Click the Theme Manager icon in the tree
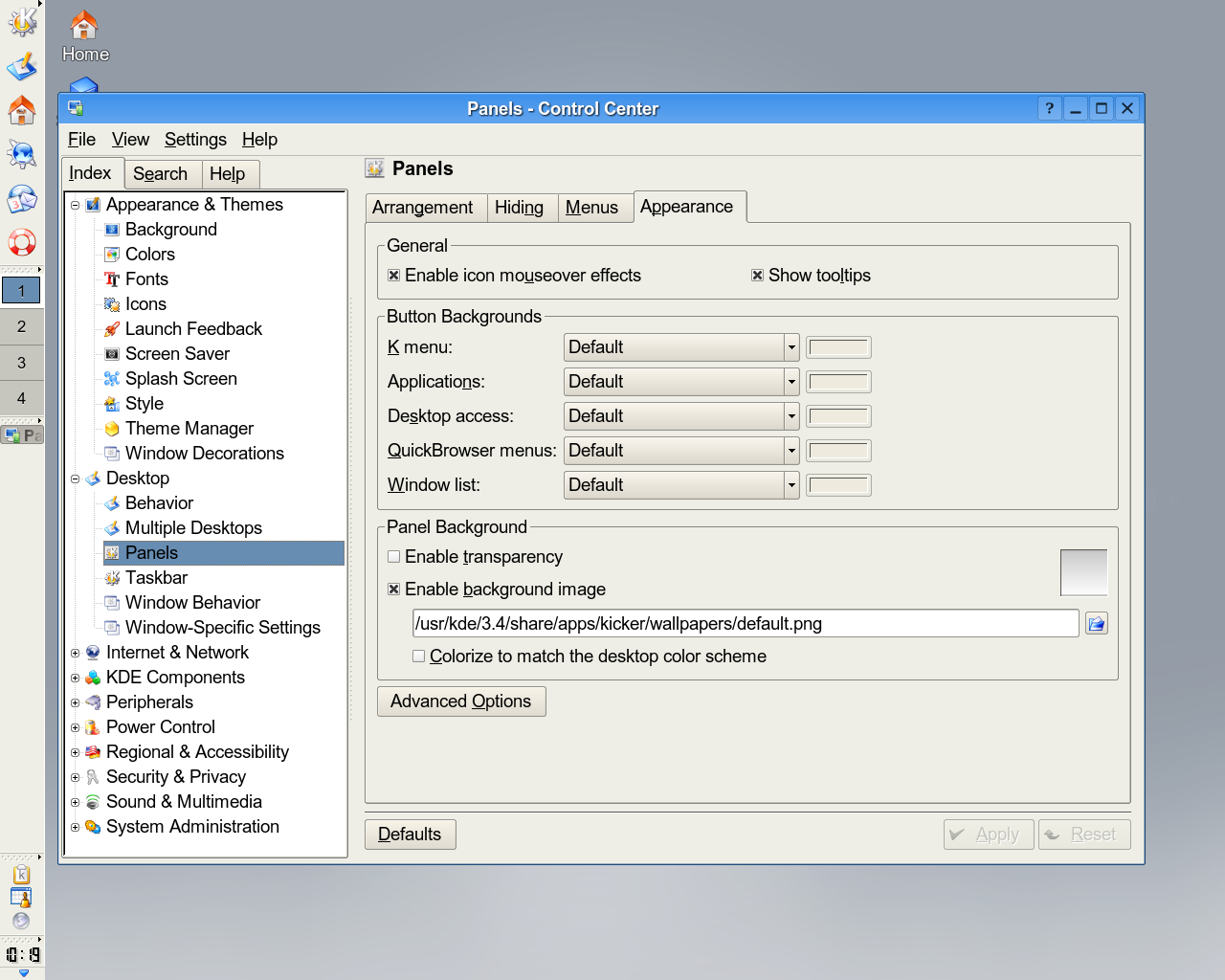Screen dimensions: 1225x980 112,429
